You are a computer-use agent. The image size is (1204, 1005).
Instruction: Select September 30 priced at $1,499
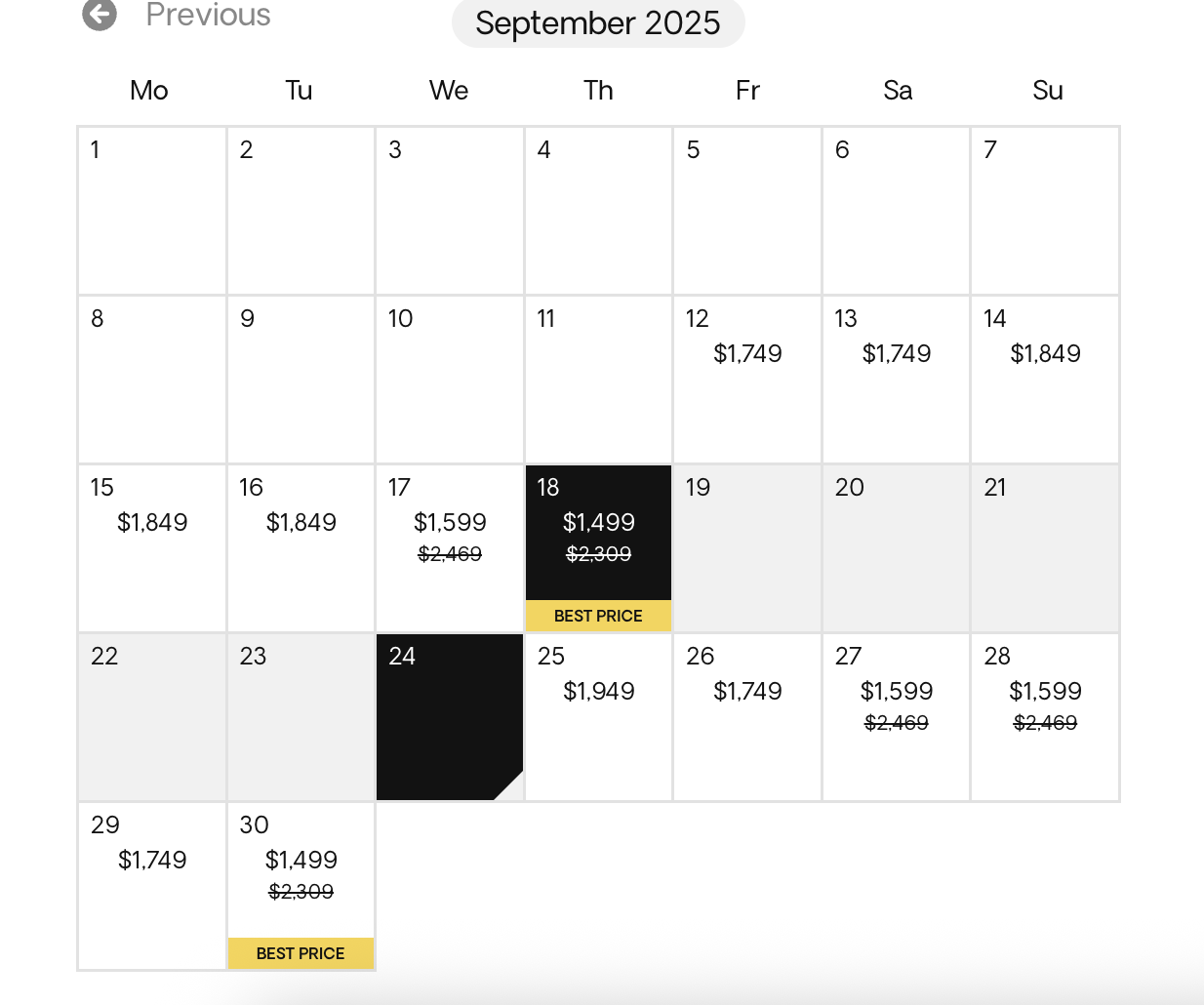click(x=301, y=886)
